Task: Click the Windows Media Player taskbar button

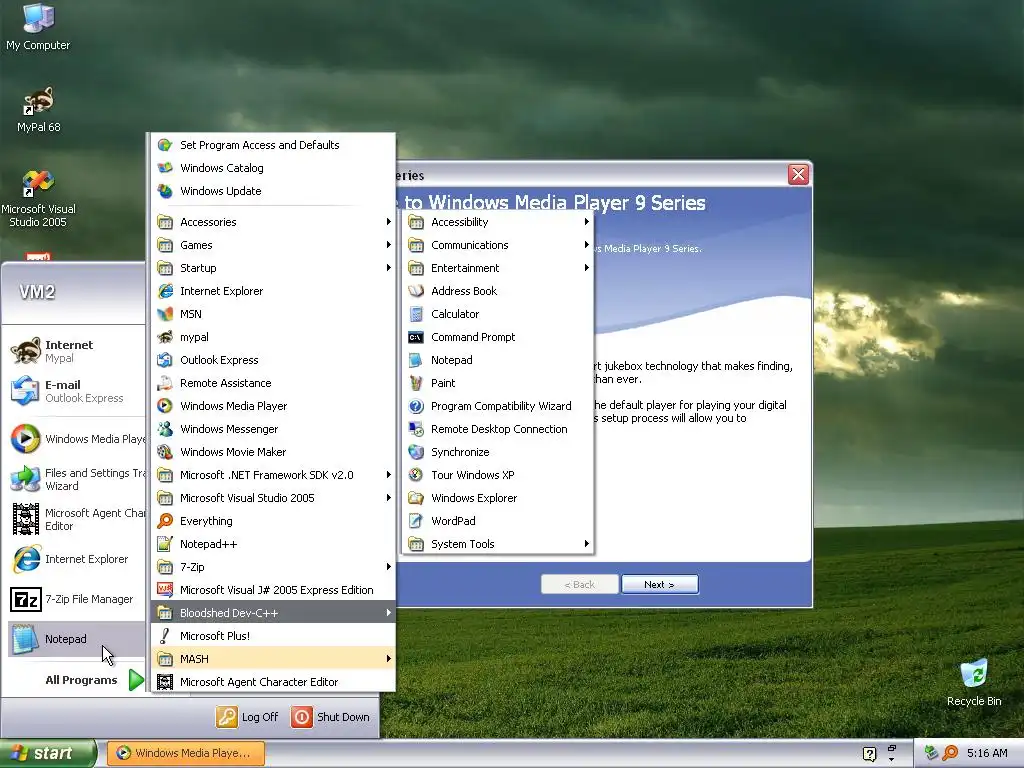Action: (185, 754)
